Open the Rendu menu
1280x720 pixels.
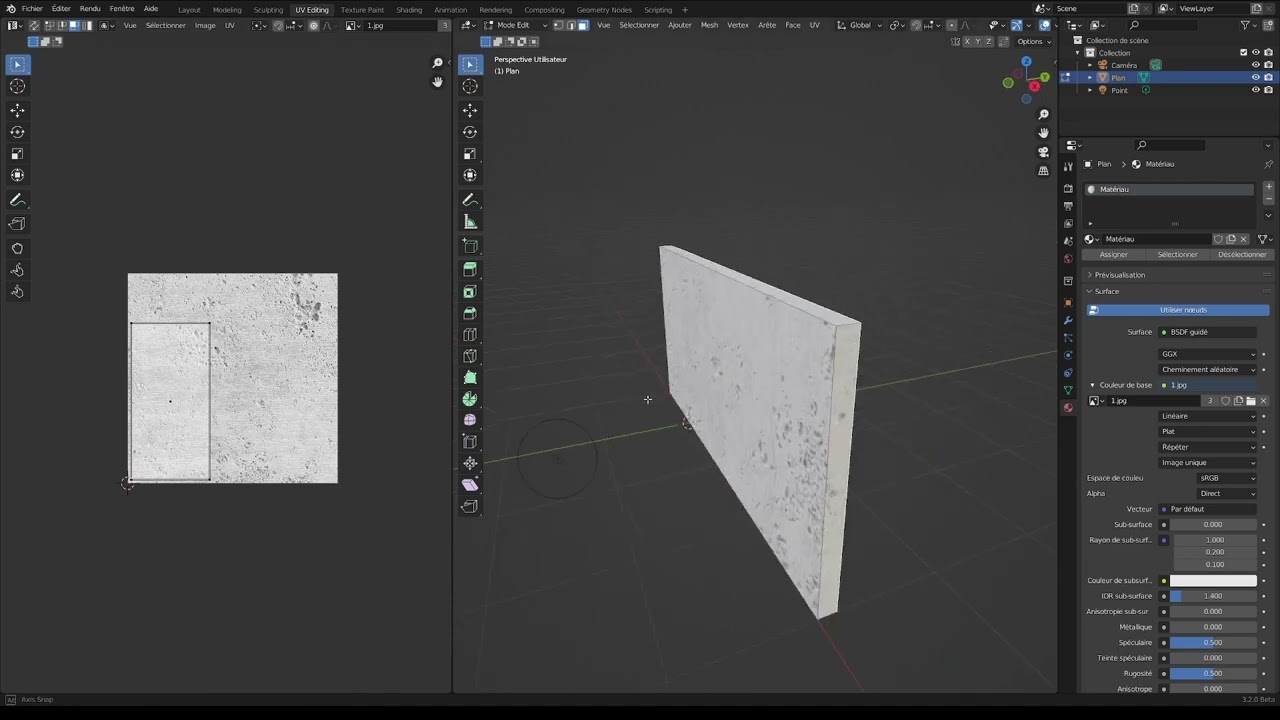click(x=90, y=9)
